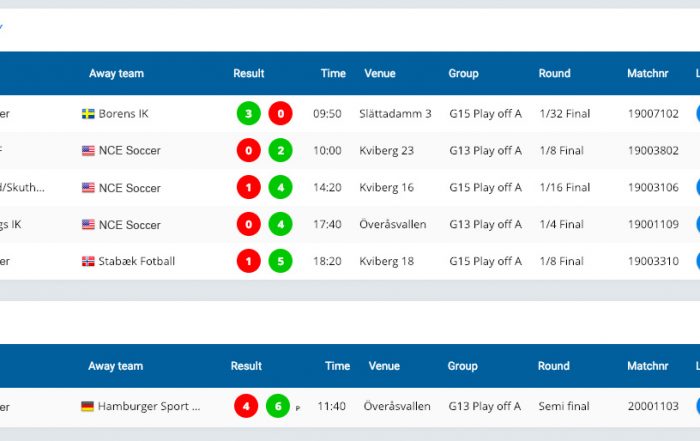Screen dimensions: 700x441
Task: Click the German flag beside Hamburger Sport
Action: tap(88, 406)
